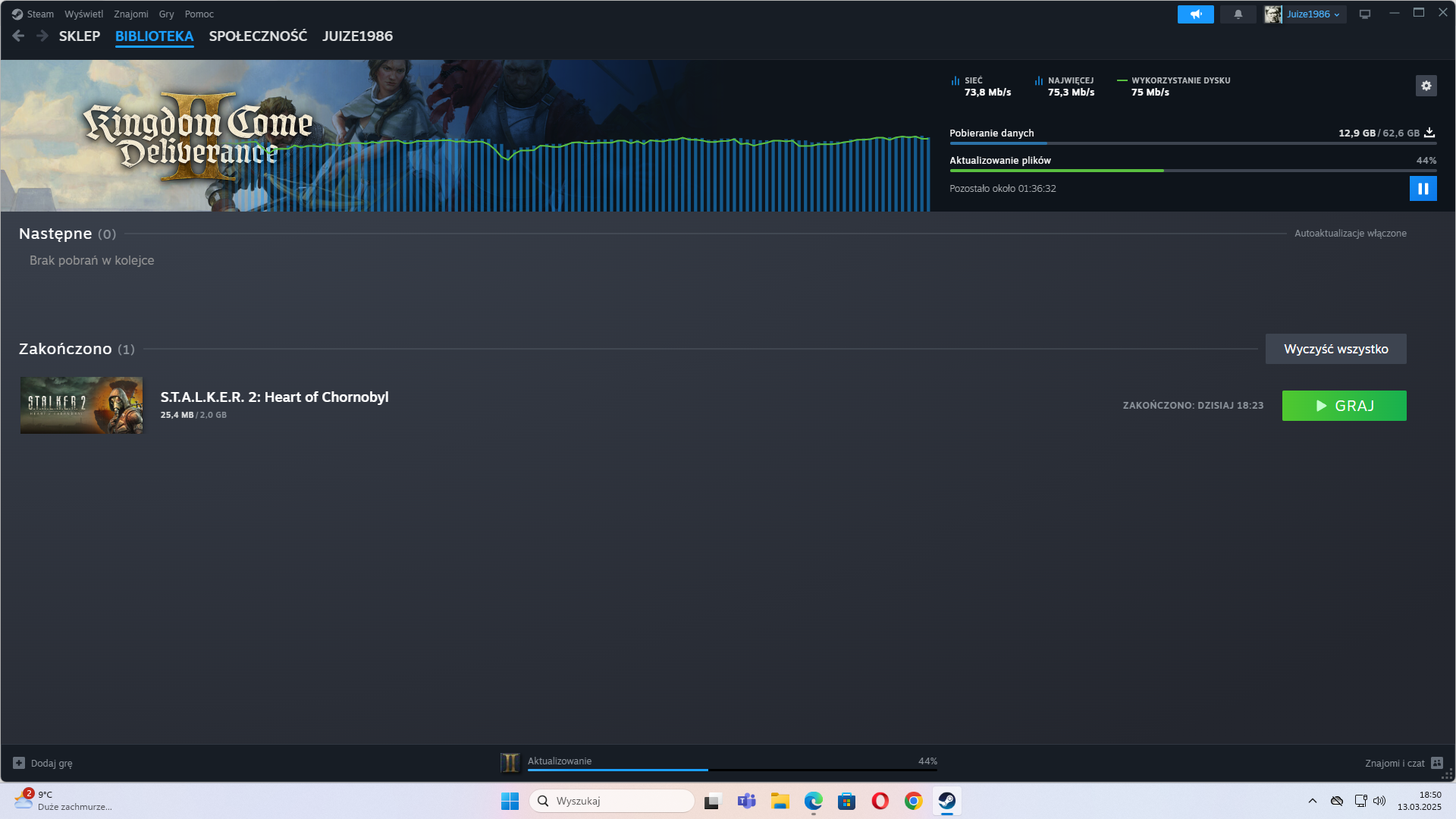Pause the current download
The width and height of the screenshot is (1456, 819).
pos(1423,189)
